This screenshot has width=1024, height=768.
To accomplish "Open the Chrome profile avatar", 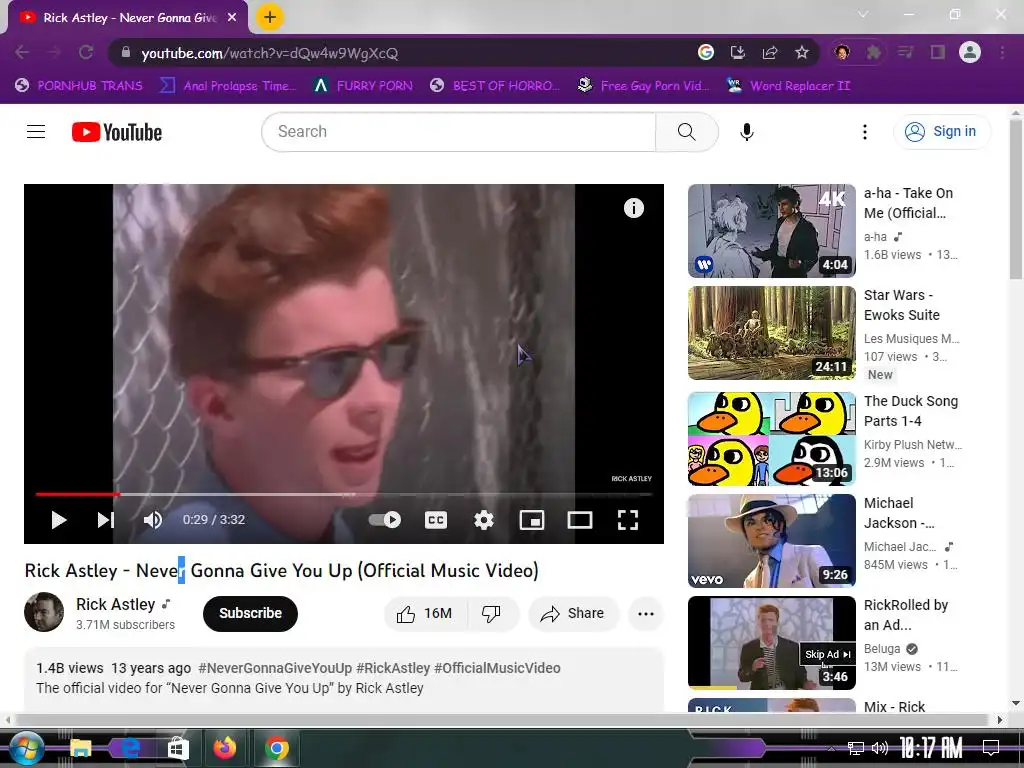I will tap(970, 52).
